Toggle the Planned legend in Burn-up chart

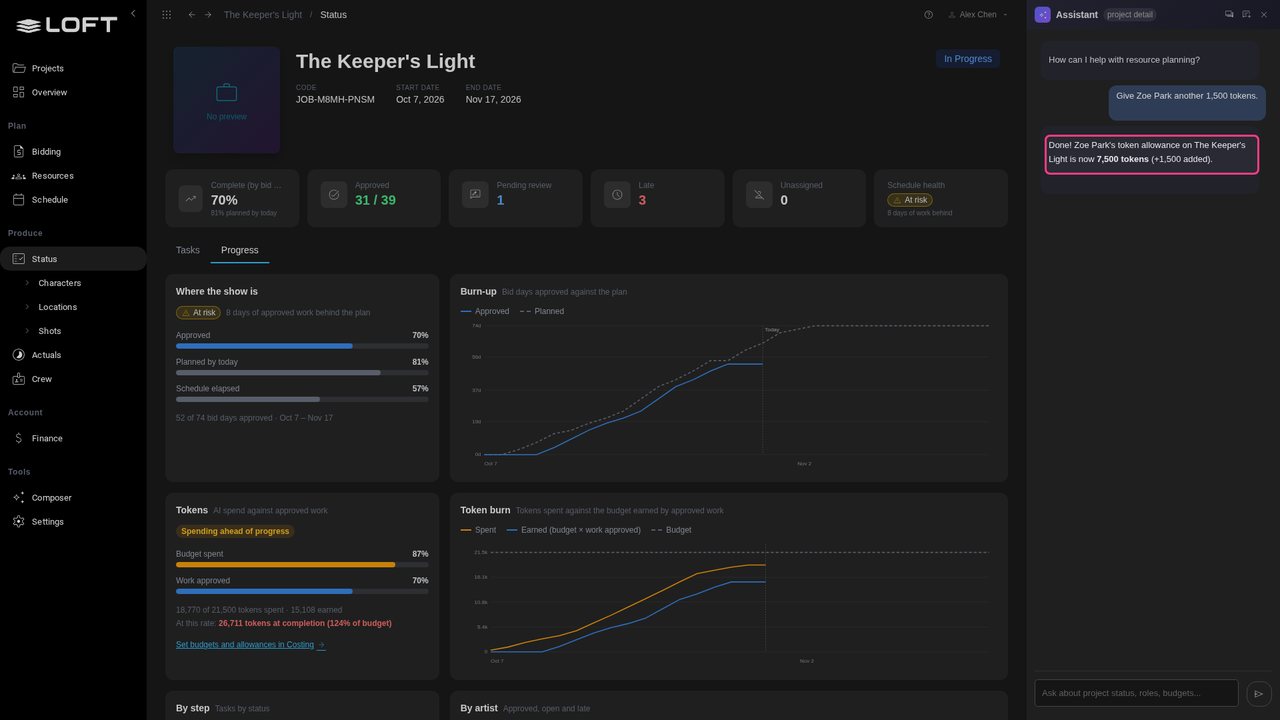pos(542,311)
